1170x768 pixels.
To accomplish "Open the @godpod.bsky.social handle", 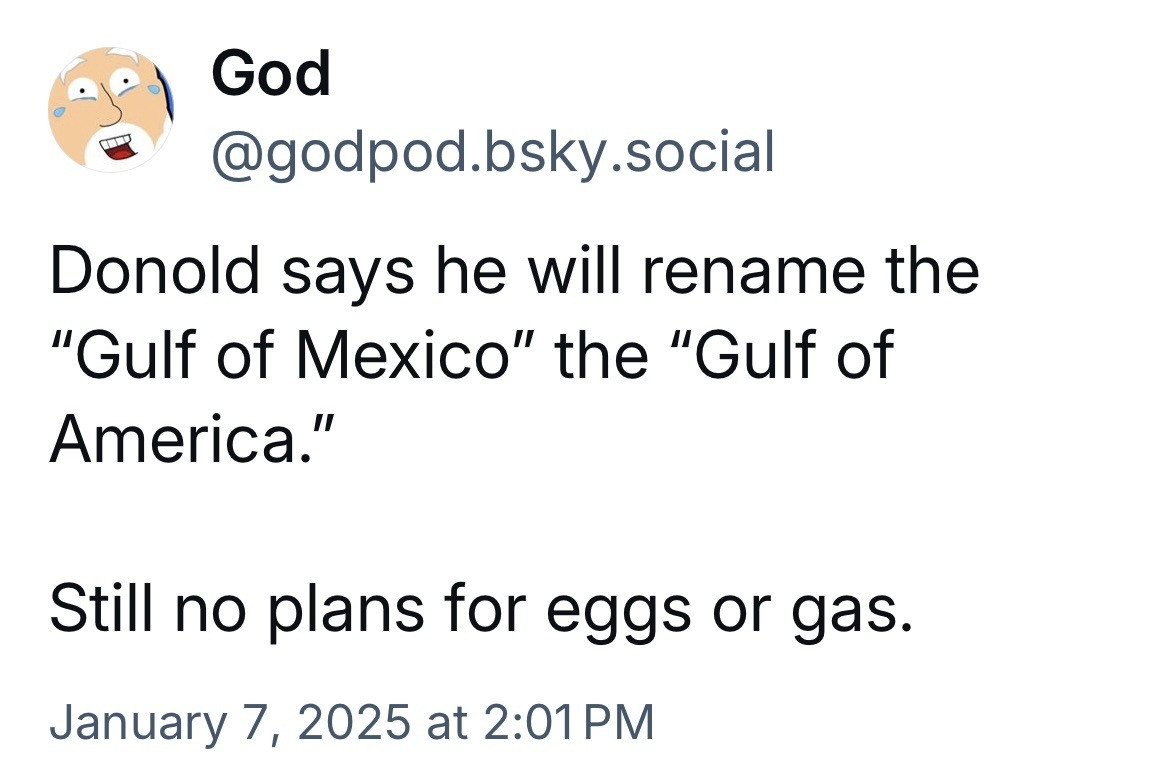I will click(493, 153).
